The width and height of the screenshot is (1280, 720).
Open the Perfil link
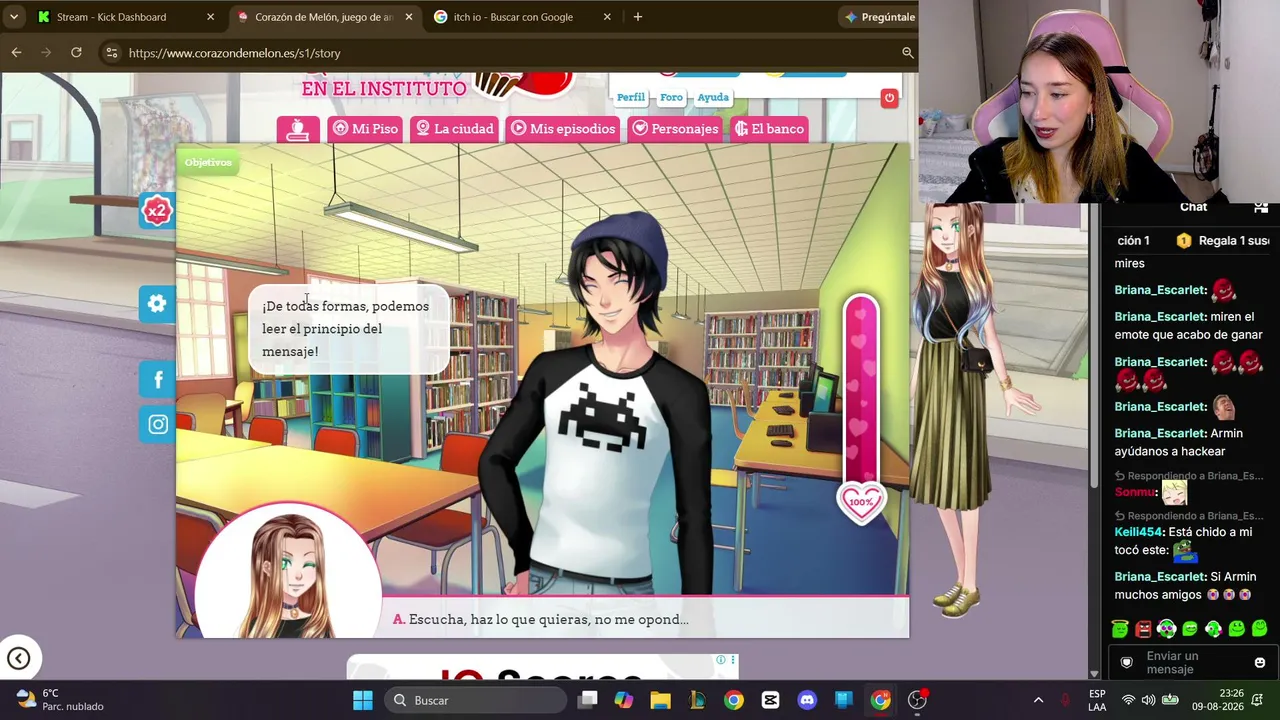coord(631,97)
